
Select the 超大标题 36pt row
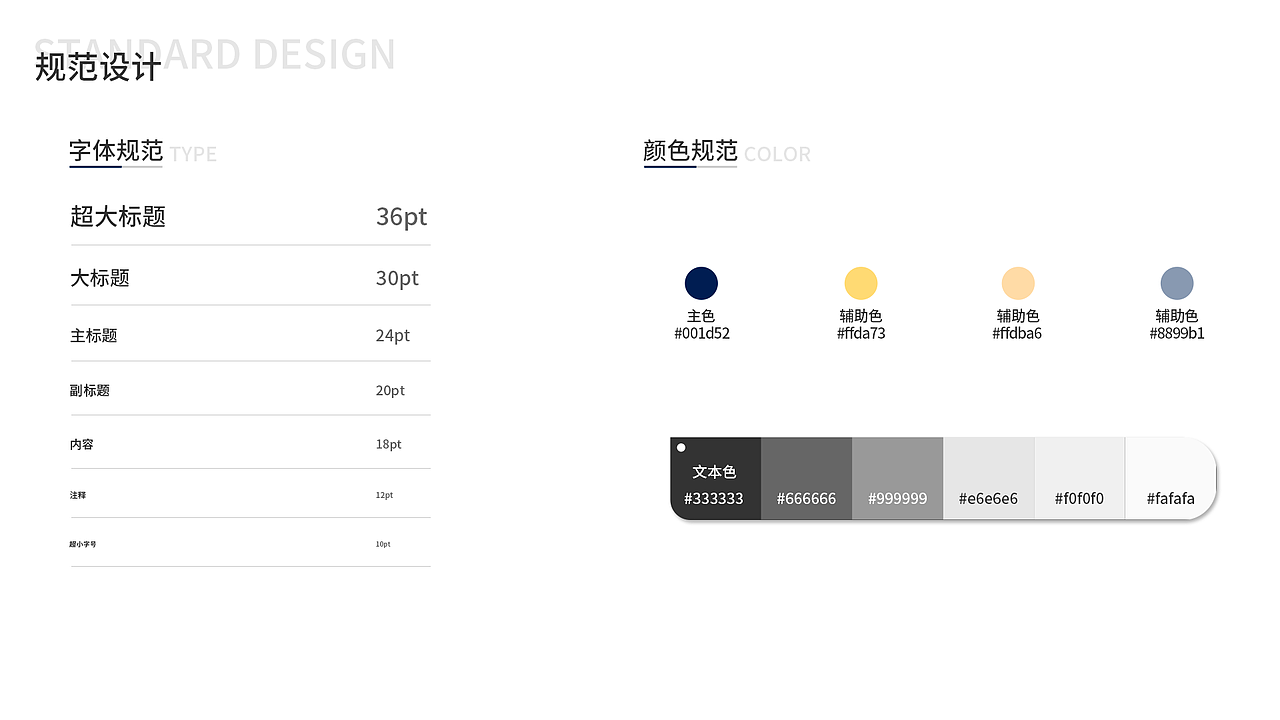pyautogui.click(x=250, y=216)
